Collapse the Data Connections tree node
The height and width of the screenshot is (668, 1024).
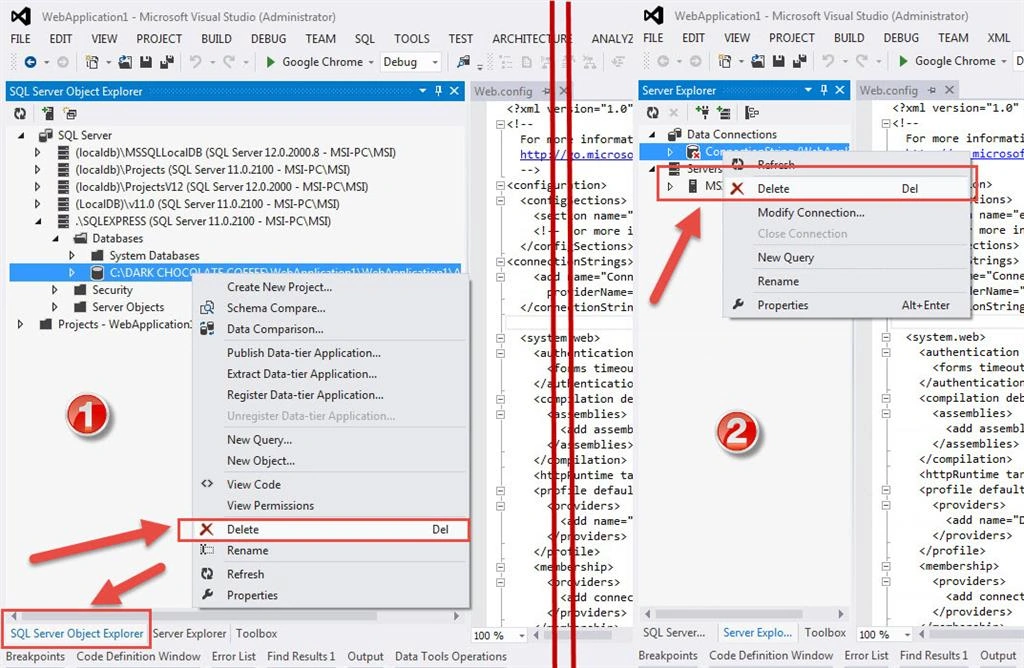(x=652, y=134)
